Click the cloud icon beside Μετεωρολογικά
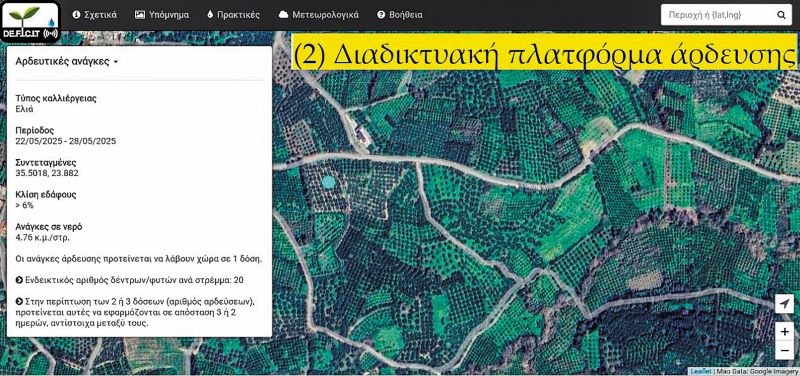This screenshot has width=800, height=376. point(283,15)
